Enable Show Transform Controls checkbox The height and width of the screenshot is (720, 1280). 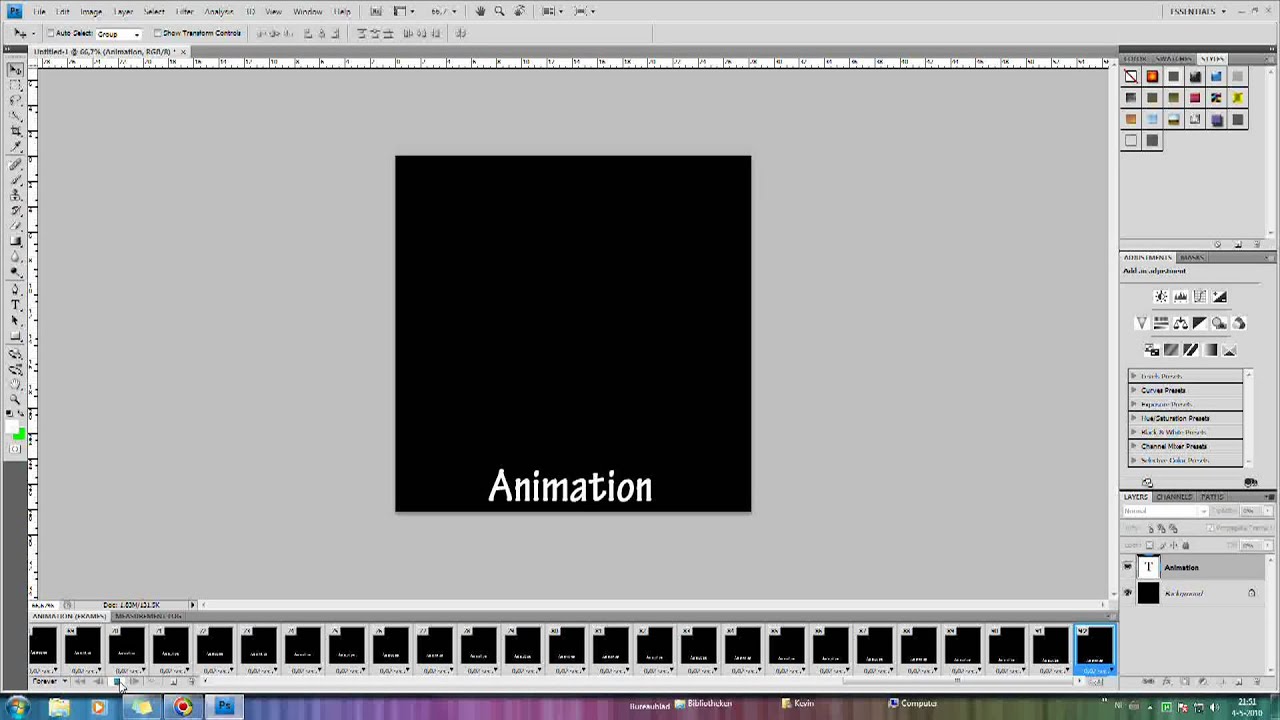[x=158, y=33]
